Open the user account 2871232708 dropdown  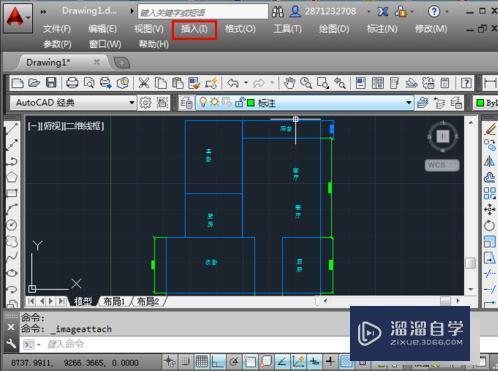pyautogui.click(x=369, y=12)
